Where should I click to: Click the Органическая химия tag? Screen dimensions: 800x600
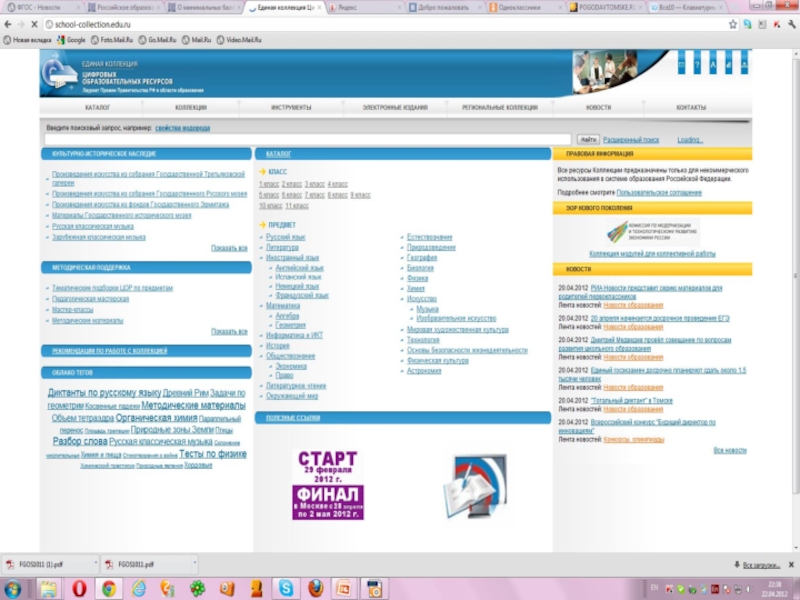156,418
